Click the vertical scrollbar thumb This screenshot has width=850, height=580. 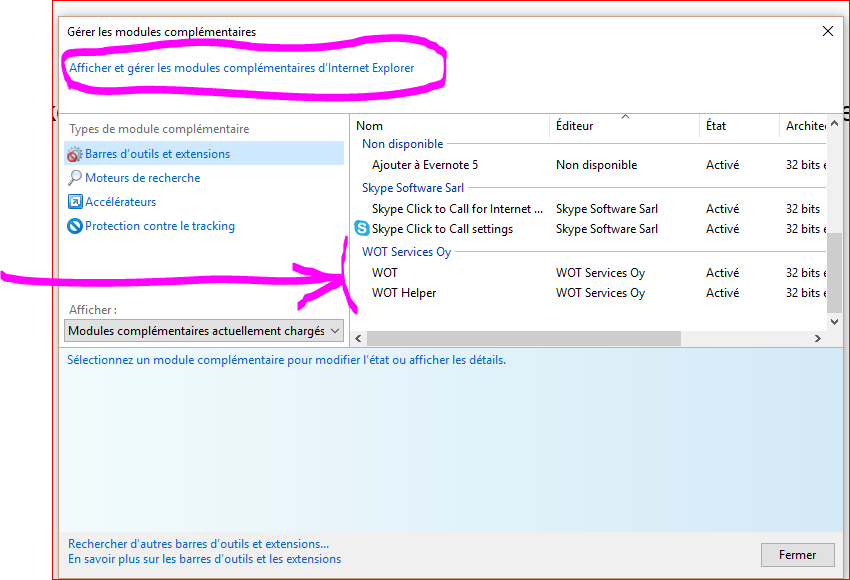835,273
